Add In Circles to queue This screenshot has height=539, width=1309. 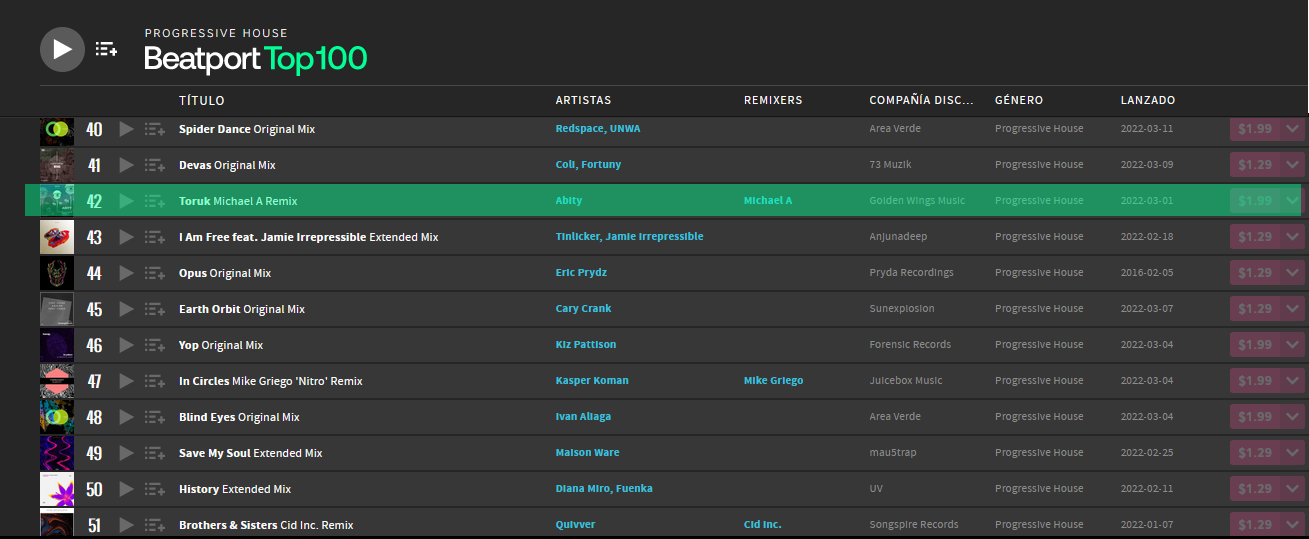[155, 381]
